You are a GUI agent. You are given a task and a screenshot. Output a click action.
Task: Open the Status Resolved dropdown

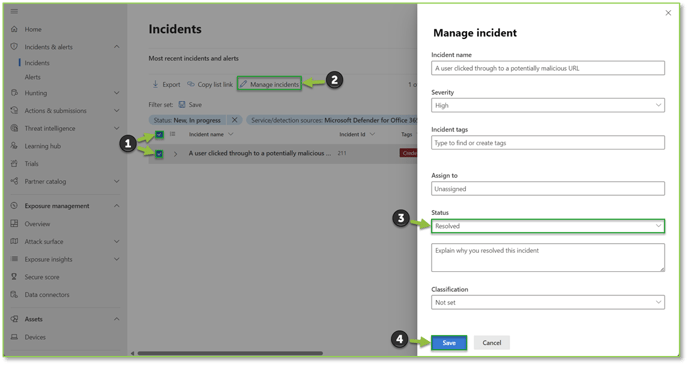[x=548, y=226]
